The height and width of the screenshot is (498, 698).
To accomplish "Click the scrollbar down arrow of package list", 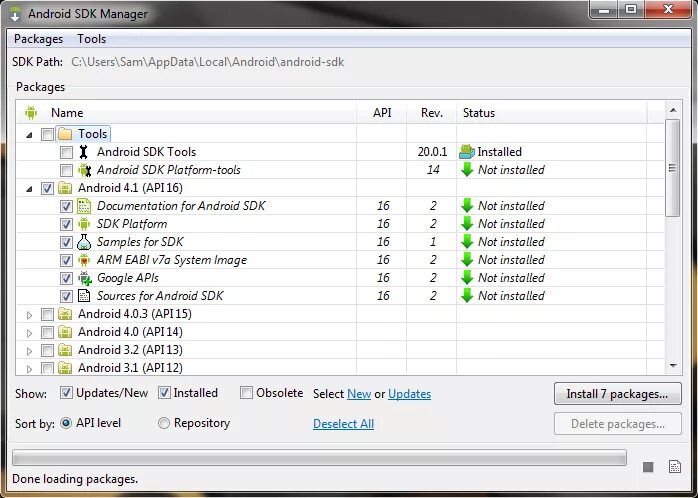I will tap(673, 366).
